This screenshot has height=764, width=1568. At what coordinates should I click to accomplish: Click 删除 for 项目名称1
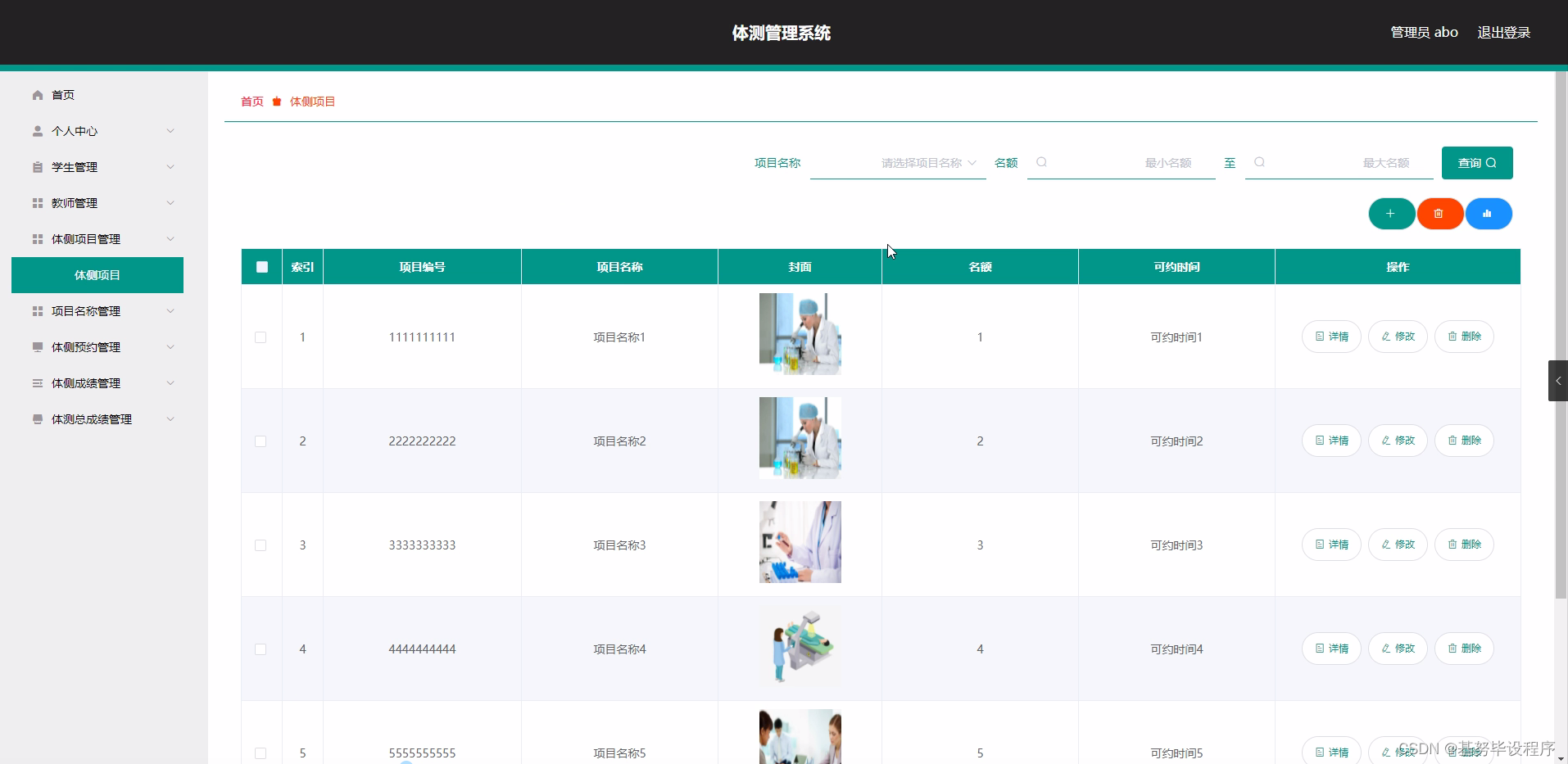1464,337
